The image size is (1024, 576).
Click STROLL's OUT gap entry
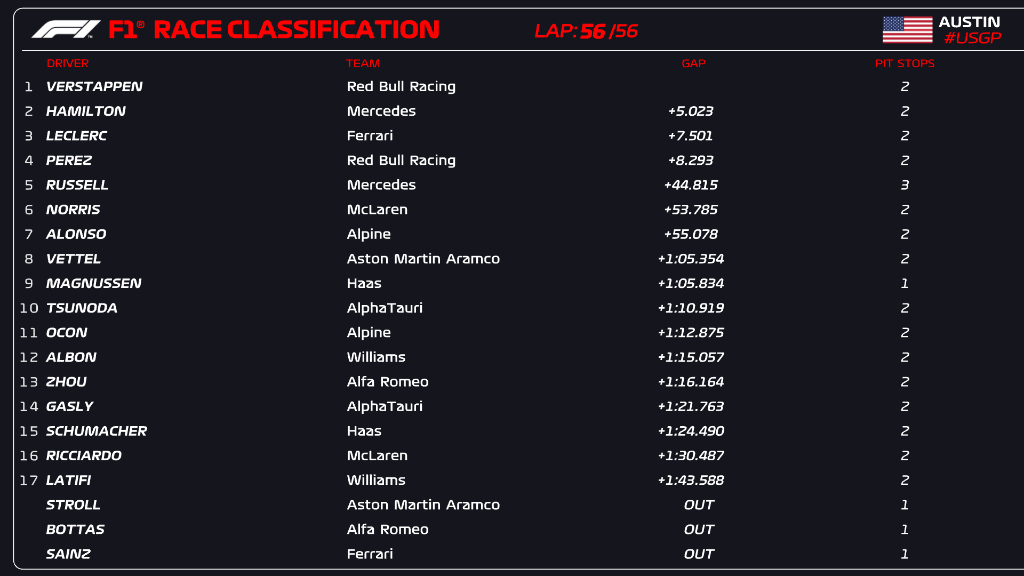(x=699, y=504)
